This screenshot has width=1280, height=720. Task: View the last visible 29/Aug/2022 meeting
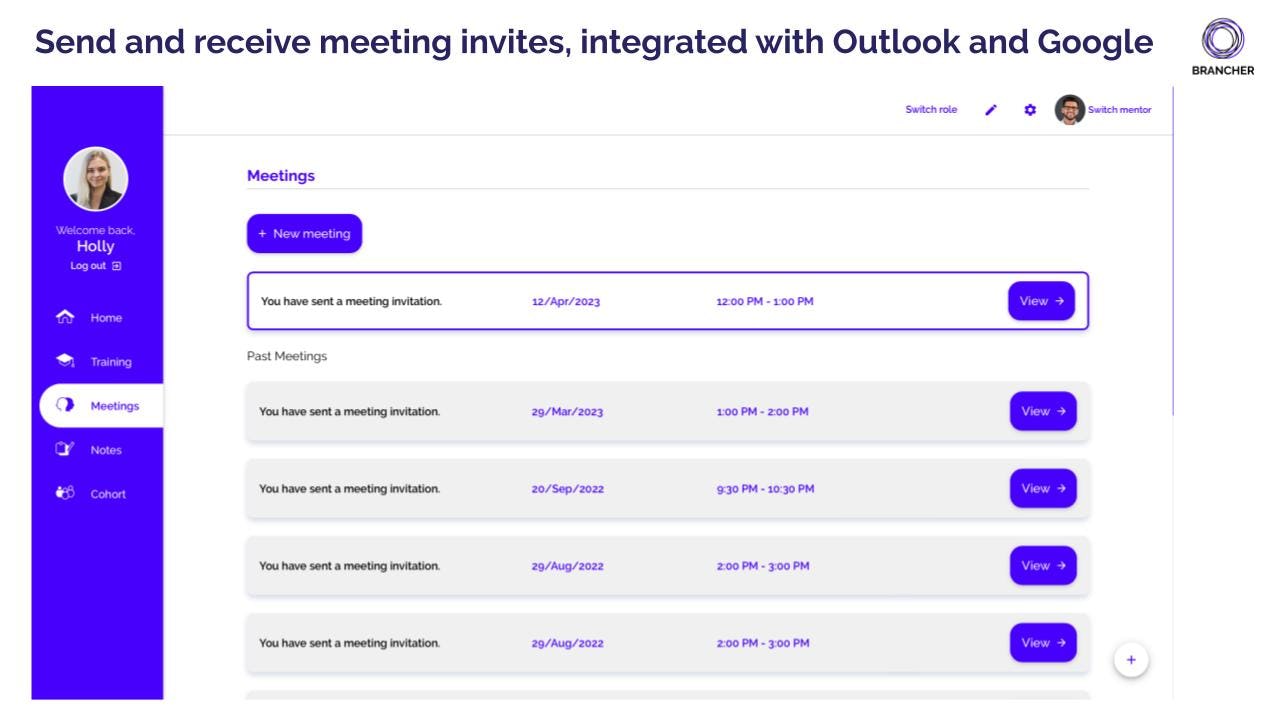1043,643
